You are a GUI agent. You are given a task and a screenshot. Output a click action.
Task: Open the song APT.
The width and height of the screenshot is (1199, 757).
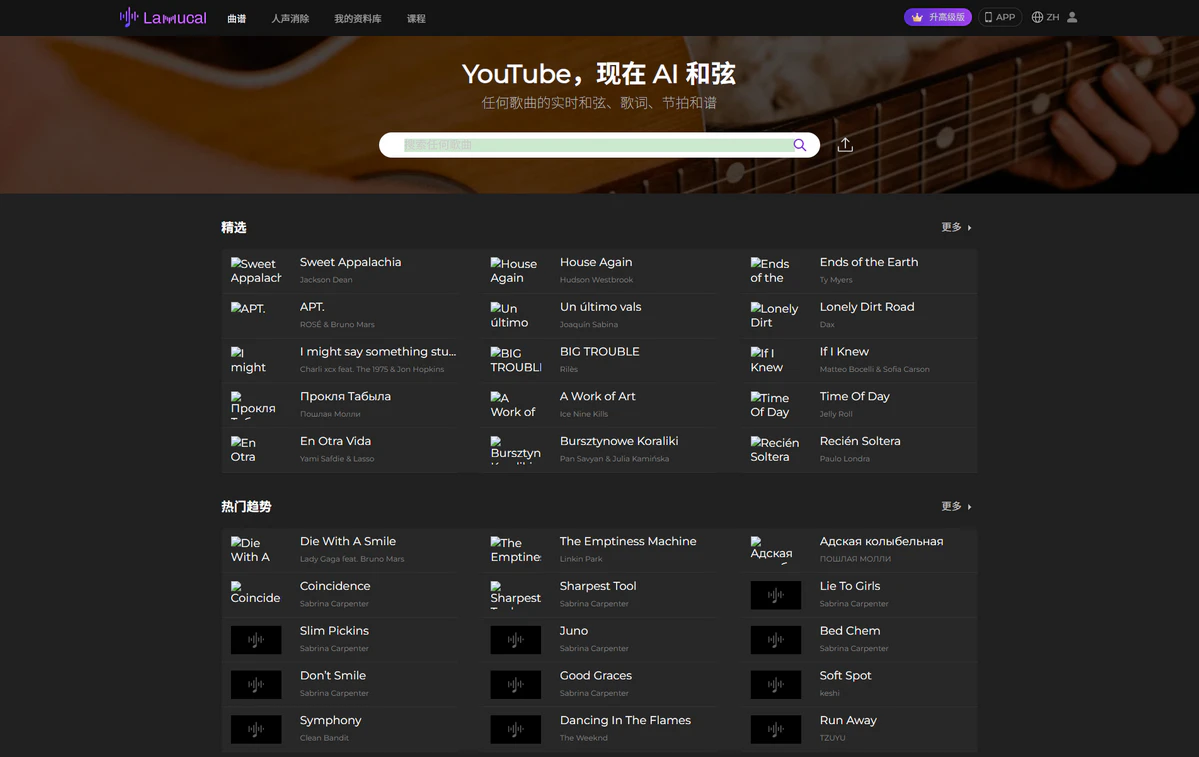pos(312,307)
